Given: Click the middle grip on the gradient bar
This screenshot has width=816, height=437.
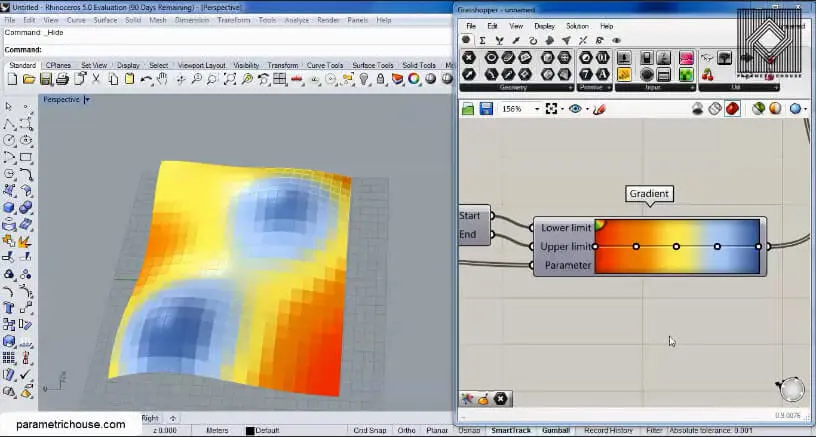Looking at the screenshot, I should pyautogui.click(x=676, y=246).
